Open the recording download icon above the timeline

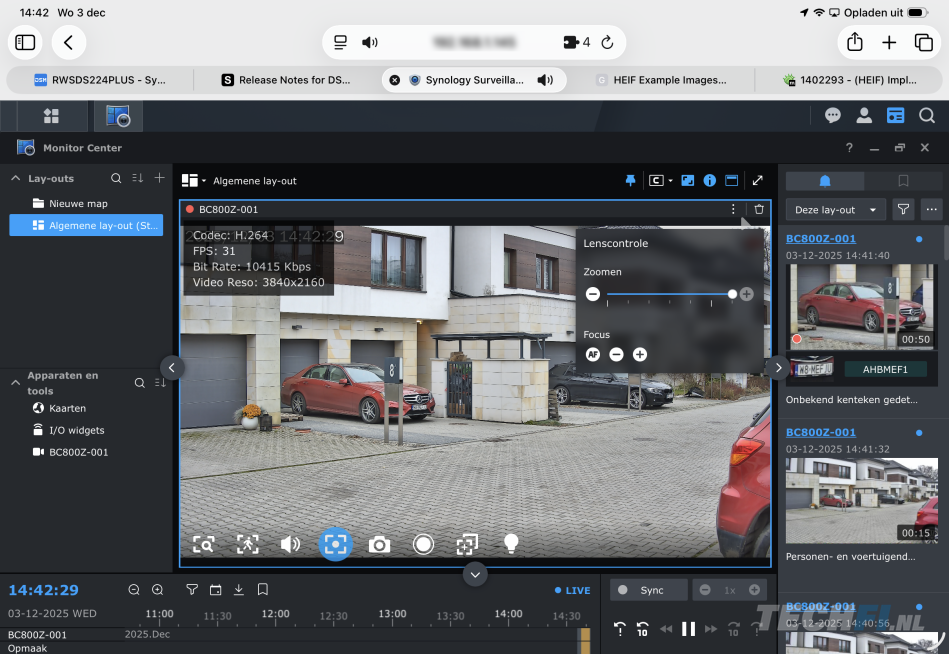pos(238,589)
